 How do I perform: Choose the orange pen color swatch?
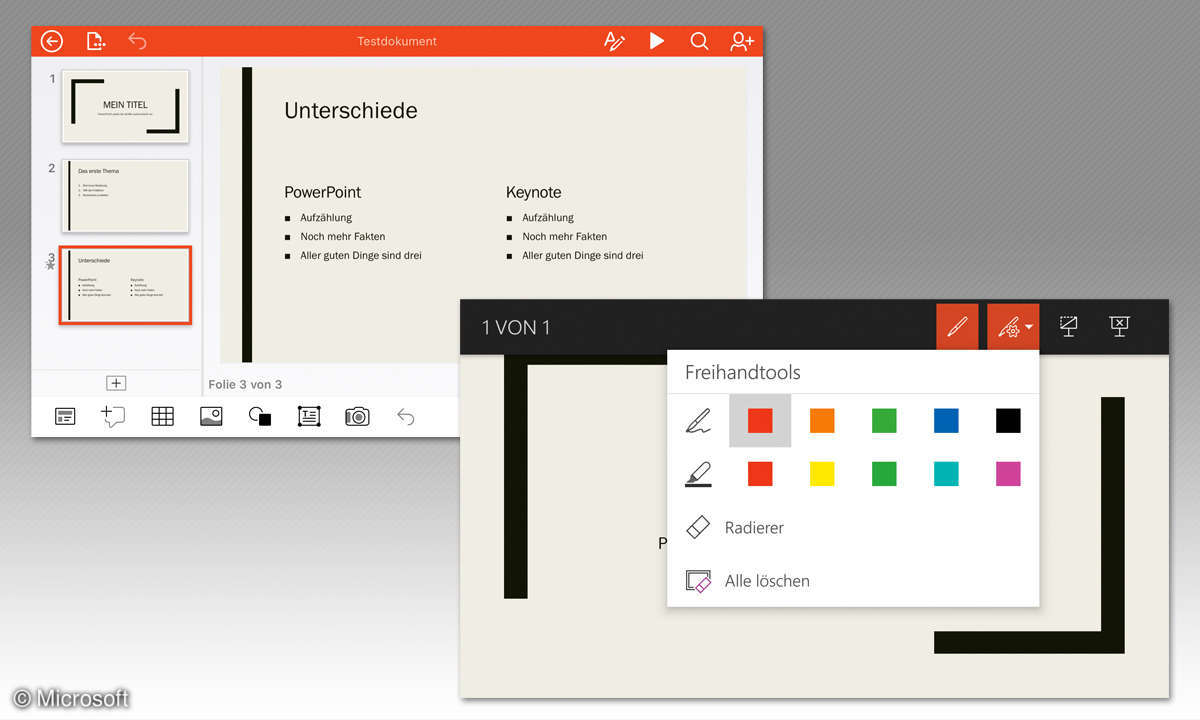coord(822,421)
